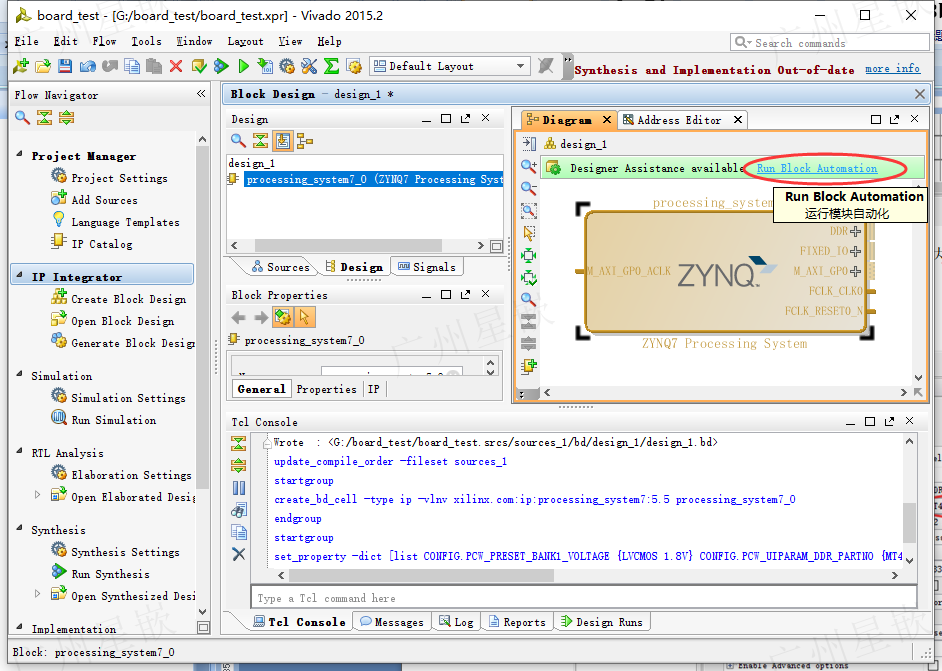Click the Flow Navigator vertical scrollbar
The image size is (942, 671).
click(x=202, y=318)
